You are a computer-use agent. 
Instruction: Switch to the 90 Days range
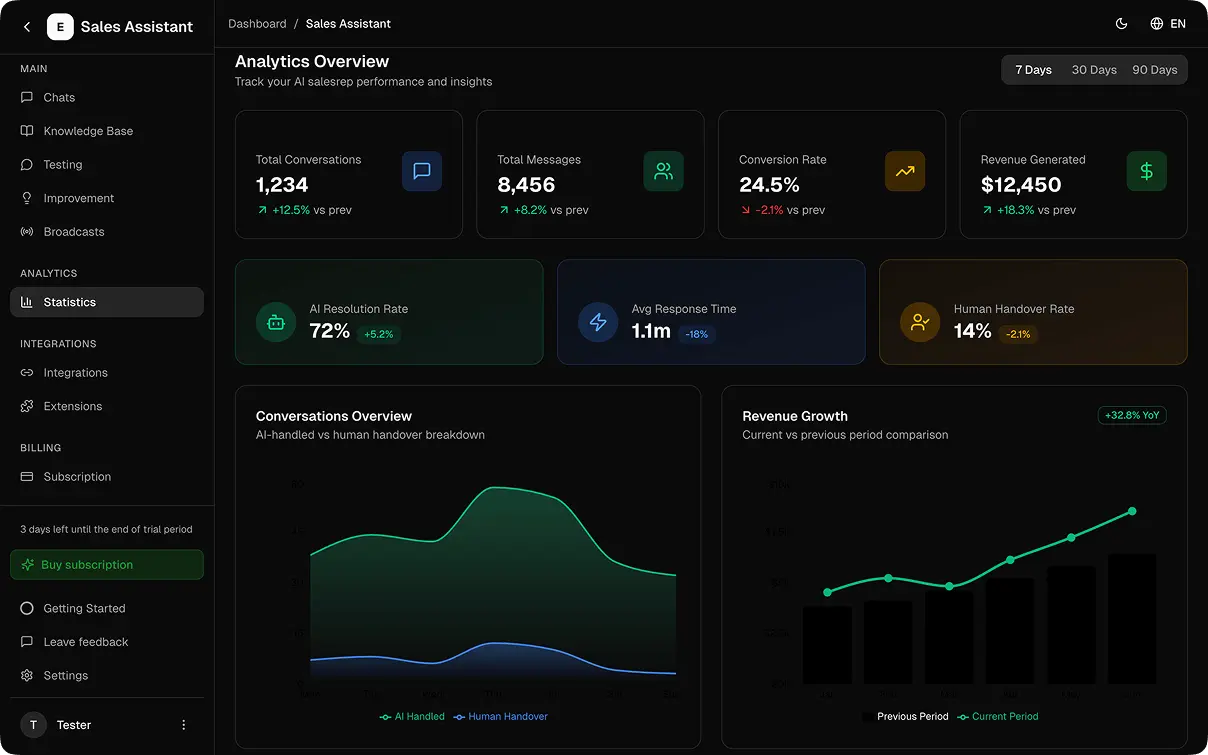[x=1154, y=70]
